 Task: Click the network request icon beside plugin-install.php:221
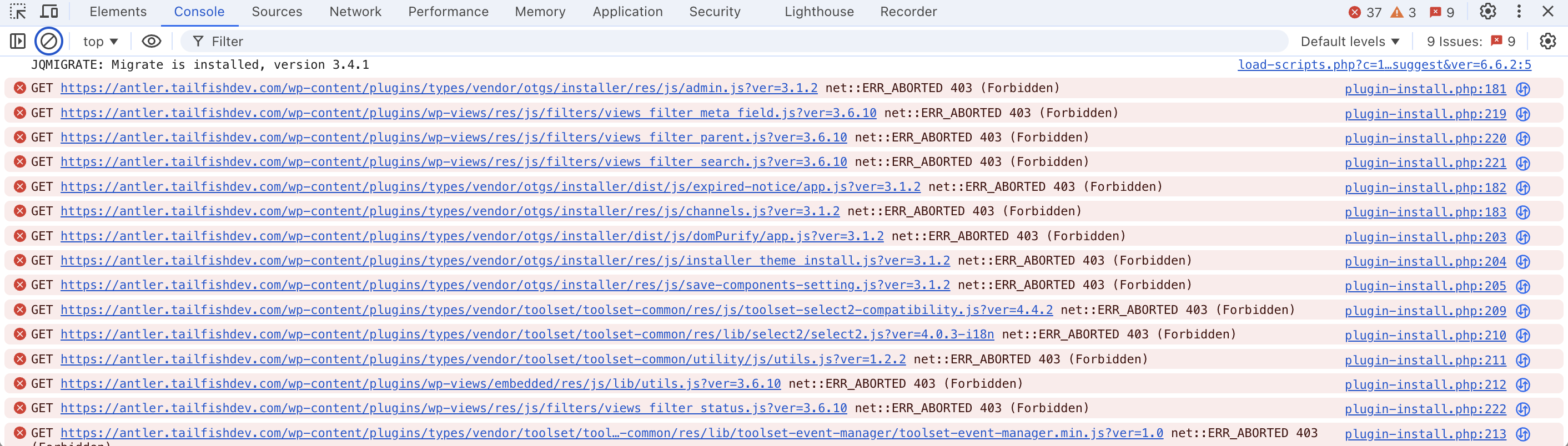tap(1522, 163)
